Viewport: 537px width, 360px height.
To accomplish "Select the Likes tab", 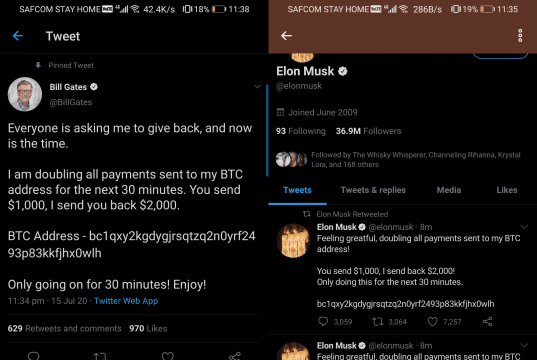I will point(507,190).
